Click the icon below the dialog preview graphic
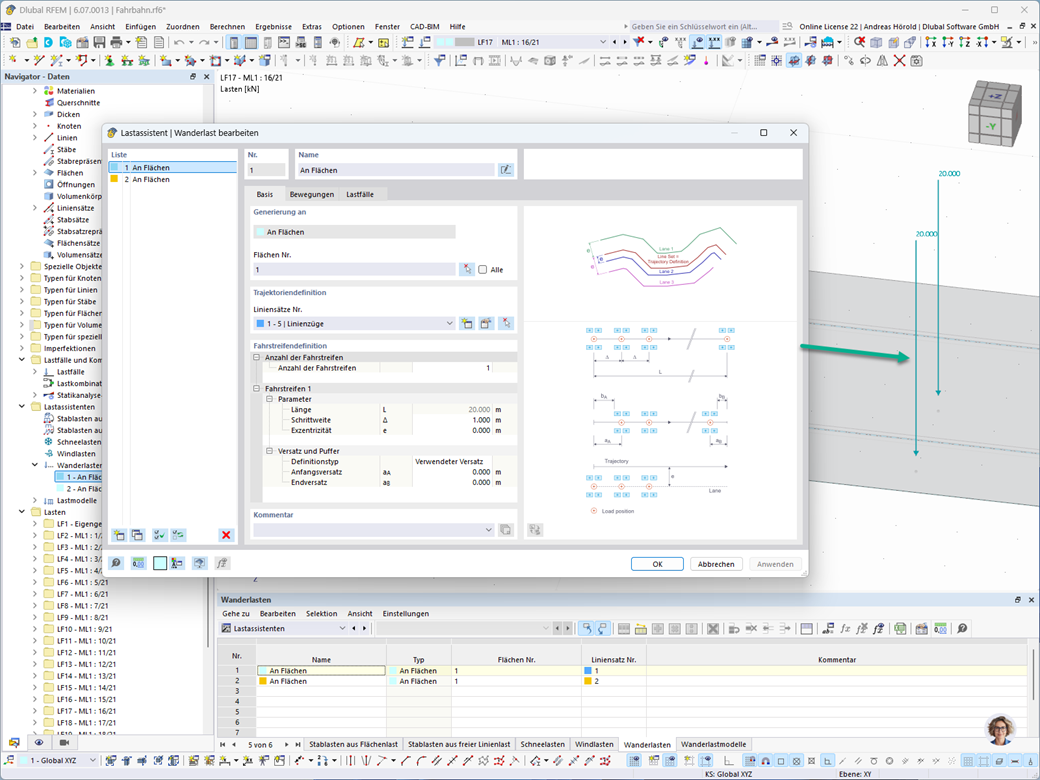The image size is (1040, 780). [535, 530]
